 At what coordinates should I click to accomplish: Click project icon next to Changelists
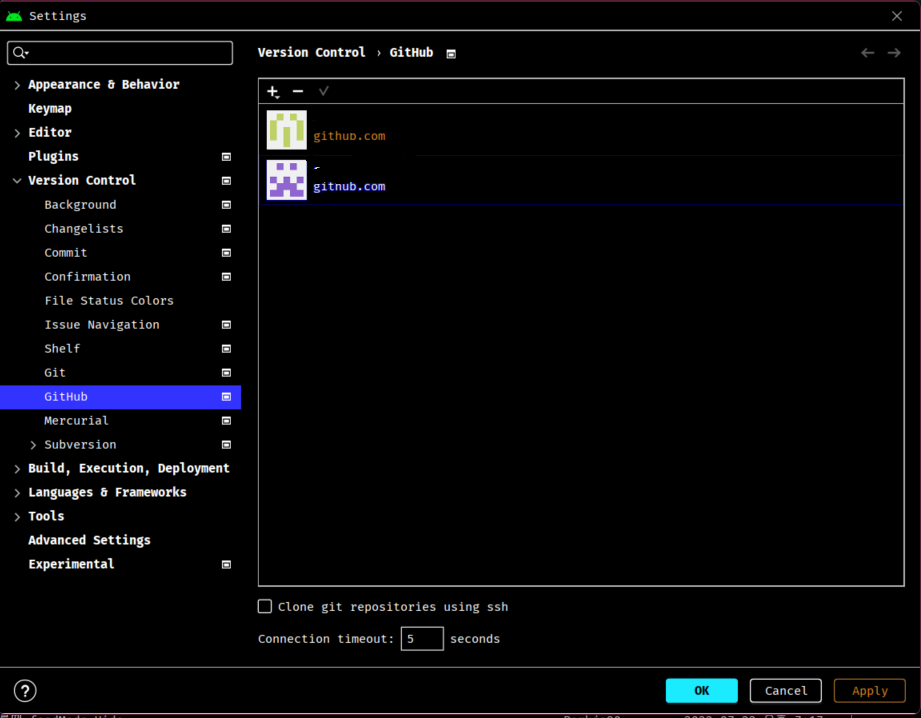226,229
